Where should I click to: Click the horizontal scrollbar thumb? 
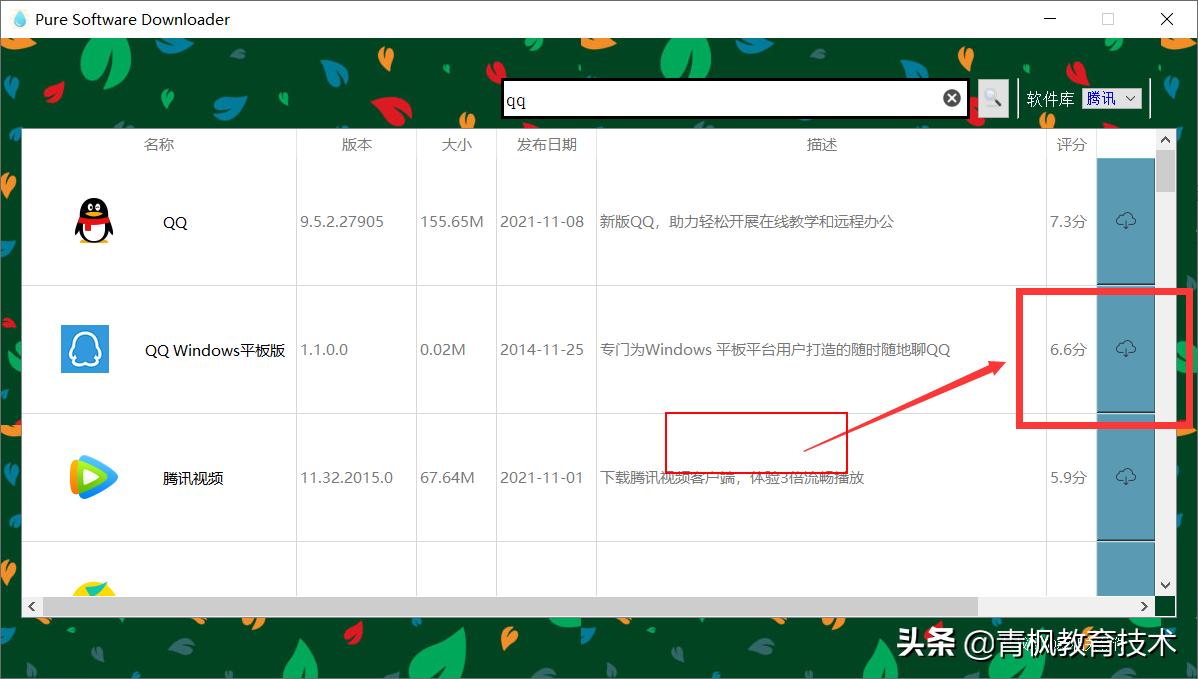pos(510,606)
